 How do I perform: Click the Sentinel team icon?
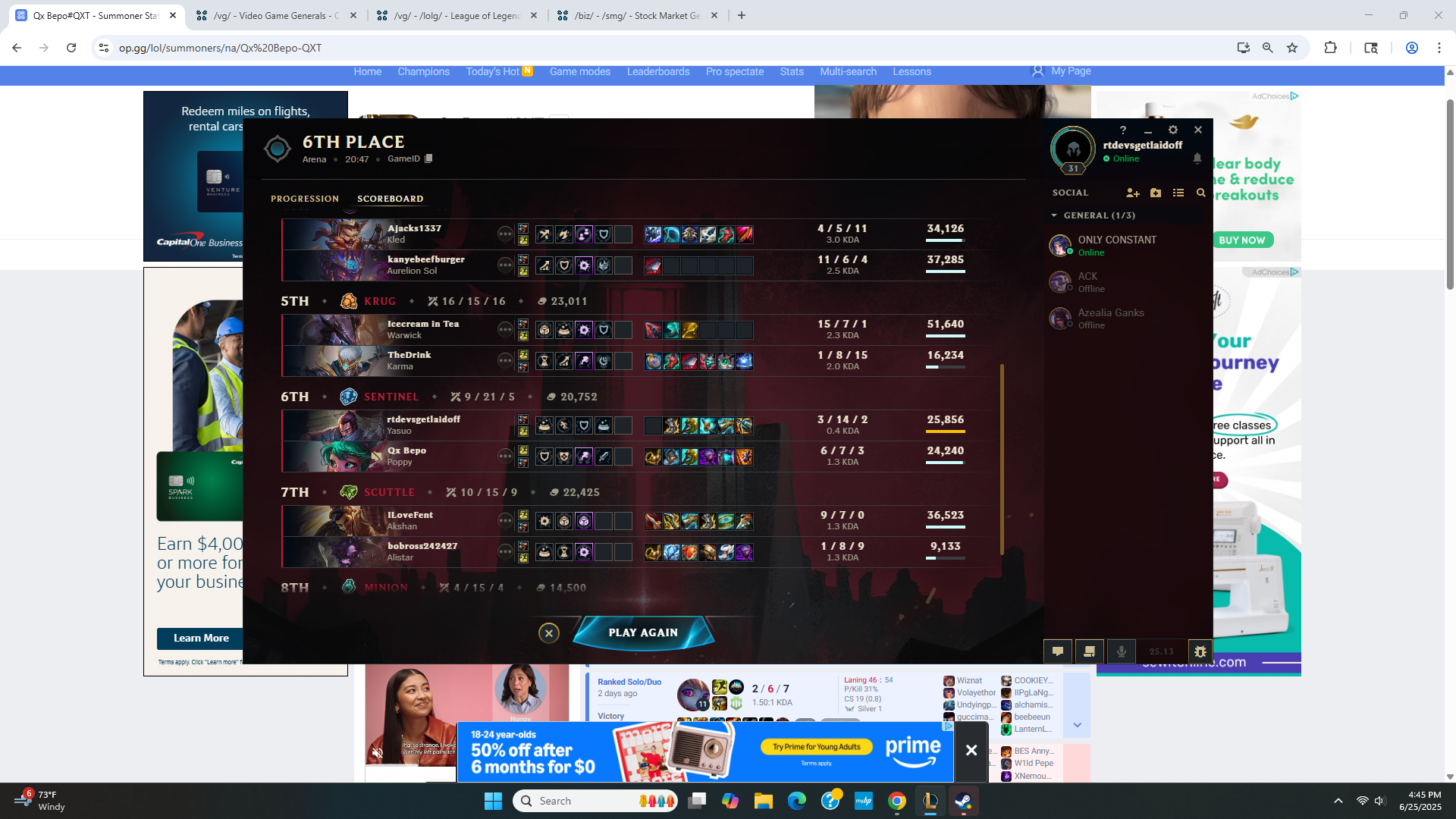coord(349,397)
